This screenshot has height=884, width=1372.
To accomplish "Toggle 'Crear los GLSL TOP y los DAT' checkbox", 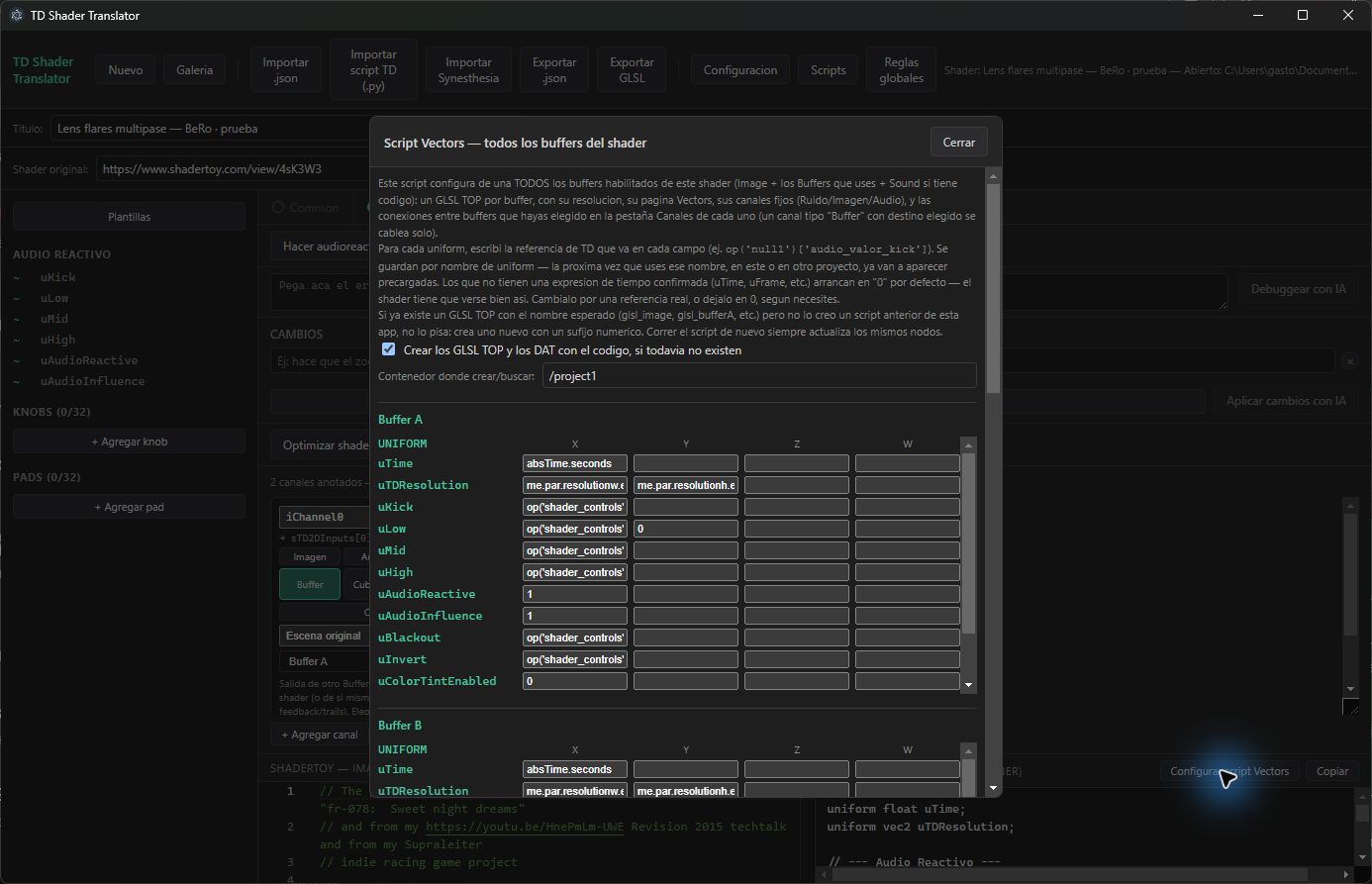I will [x=388, y=349].
